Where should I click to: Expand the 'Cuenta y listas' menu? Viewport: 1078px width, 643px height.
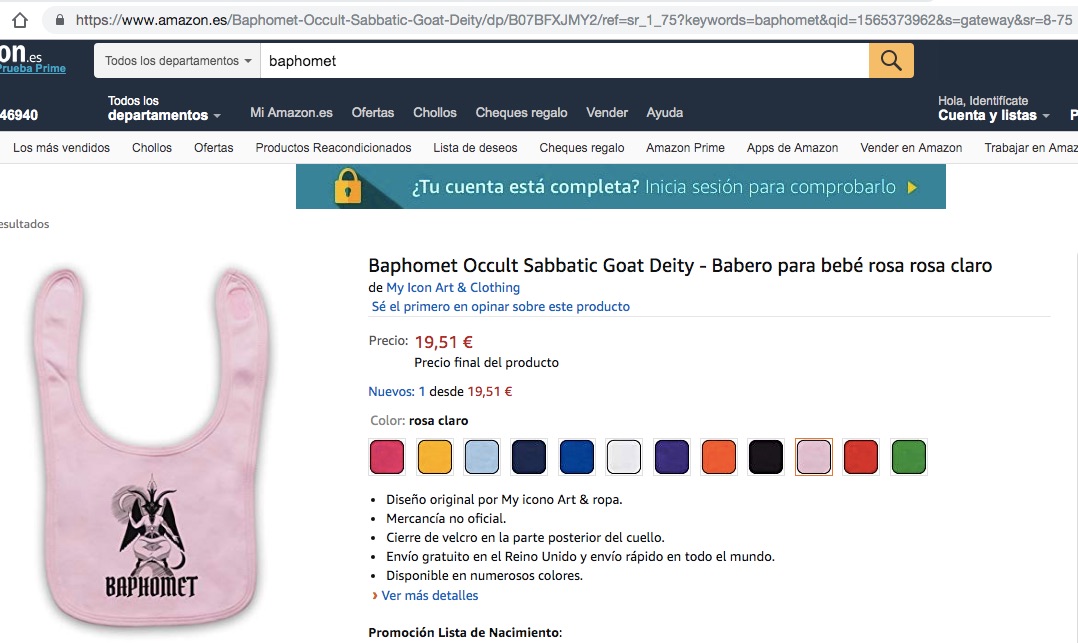tap(993, 115)
